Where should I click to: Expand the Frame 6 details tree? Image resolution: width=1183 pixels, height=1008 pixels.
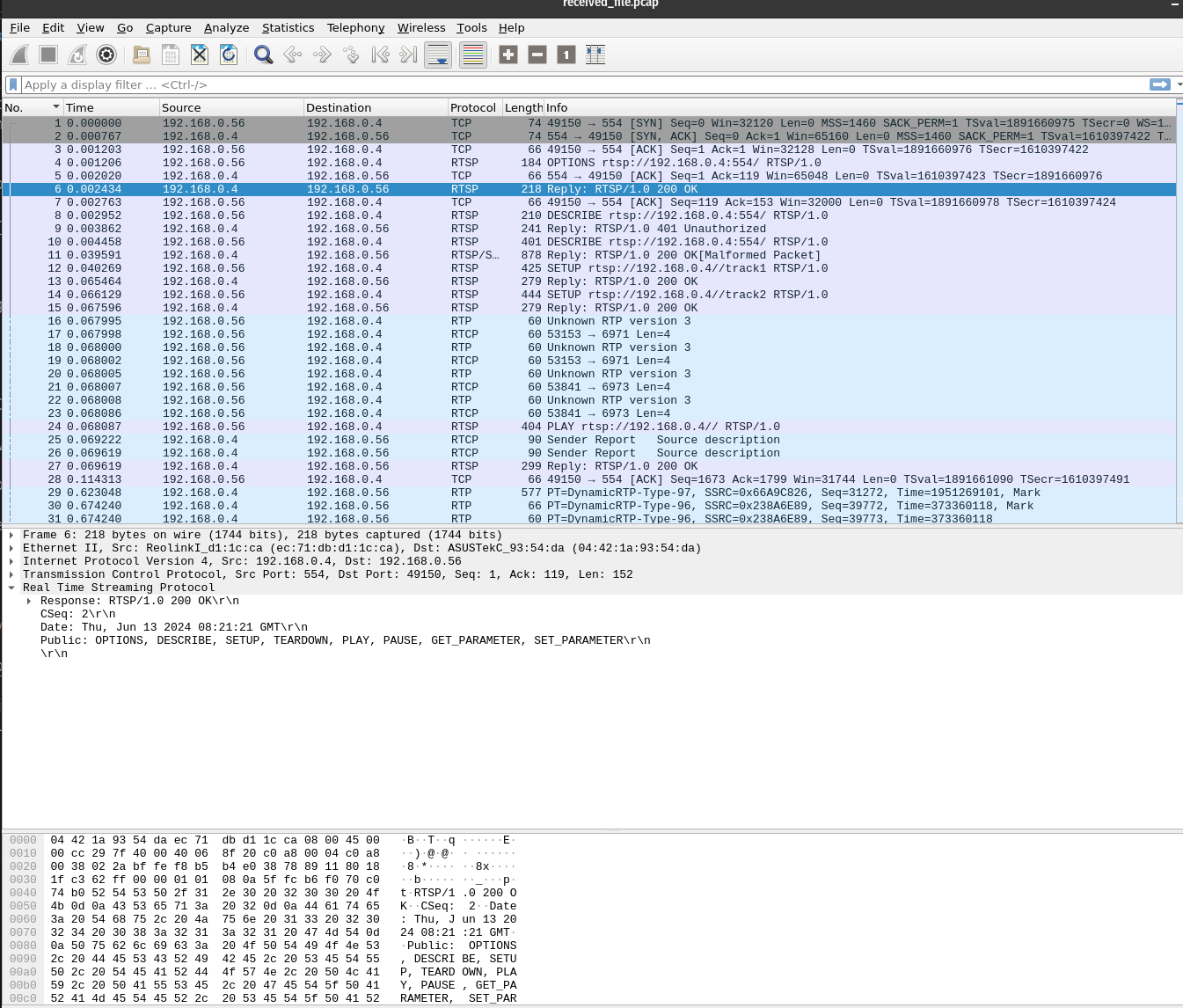click(11, 535)
